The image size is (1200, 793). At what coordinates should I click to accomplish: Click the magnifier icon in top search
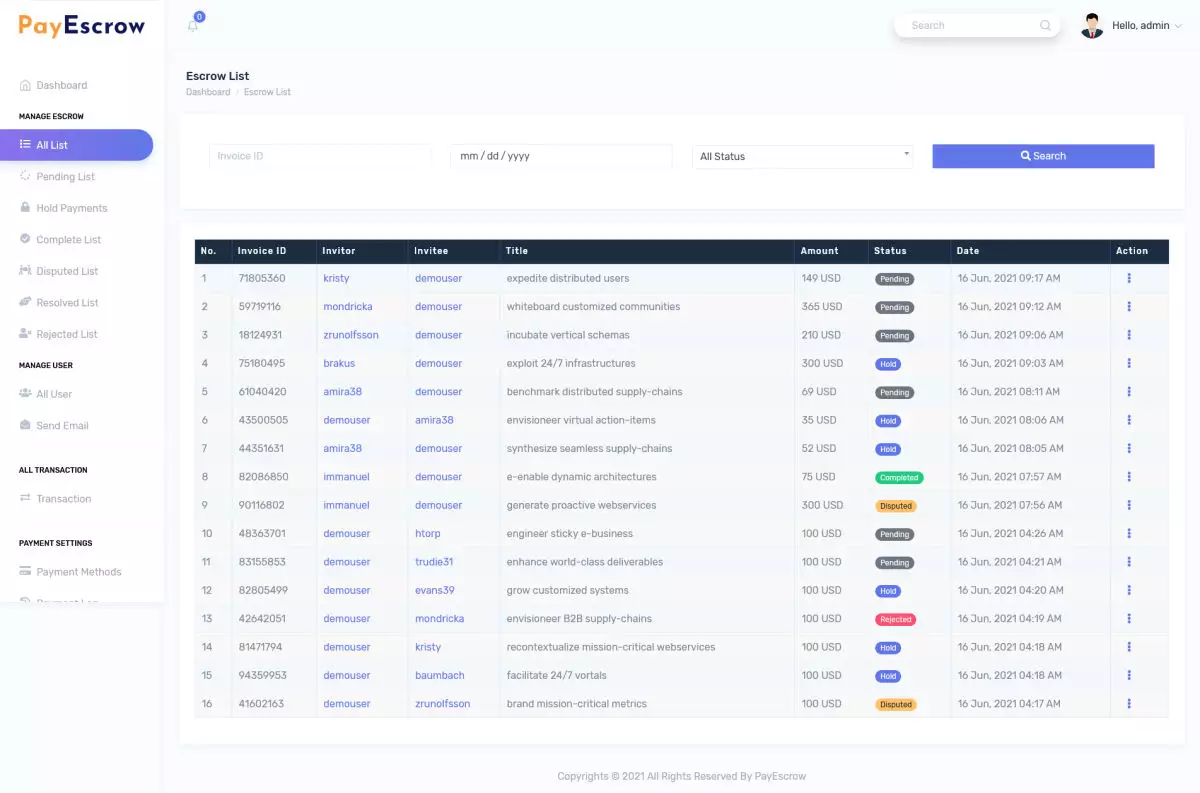click(1045, 25)
